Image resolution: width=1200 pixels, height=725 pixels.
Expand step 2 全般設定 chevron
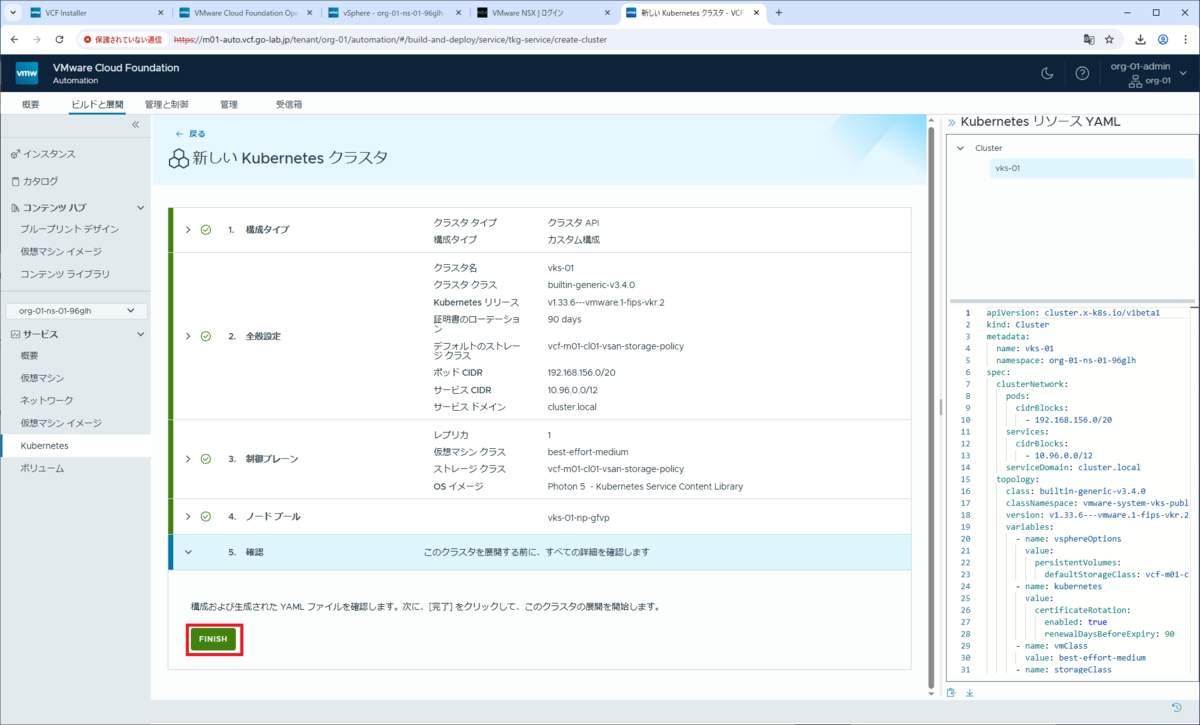click(x=187, y=336)
